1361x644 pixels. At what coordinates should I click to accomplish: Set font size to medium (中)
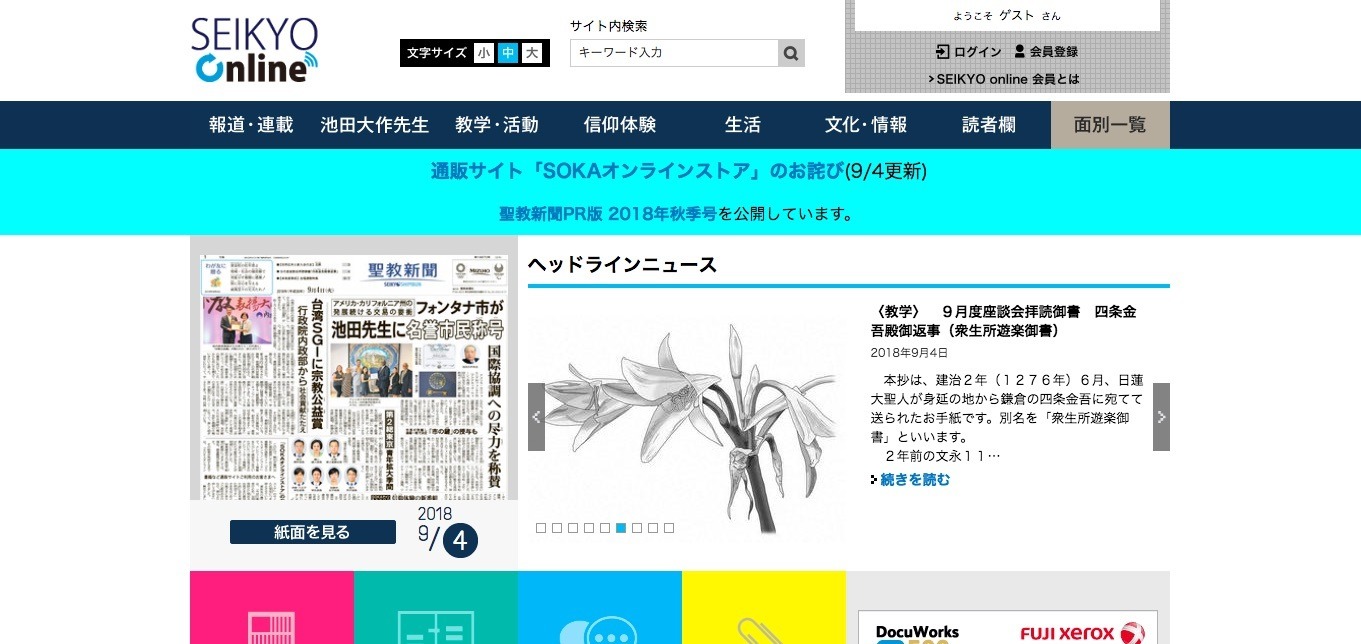click(508, 53)
